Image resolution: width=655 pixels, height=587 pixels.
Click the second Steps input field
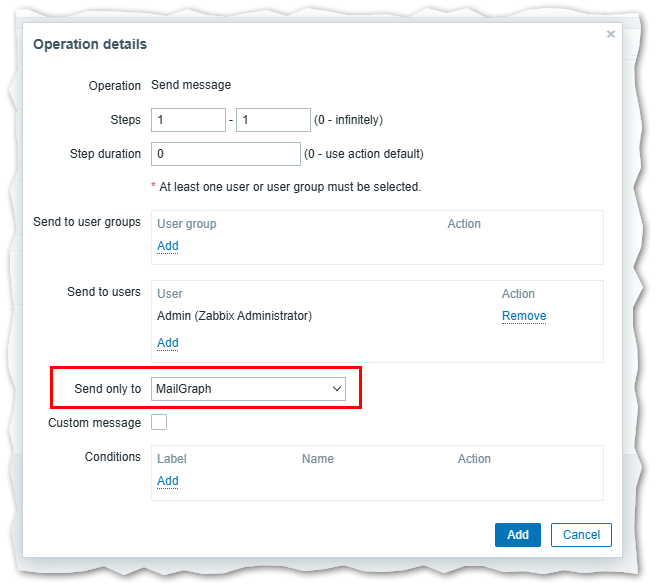(273, 120)
